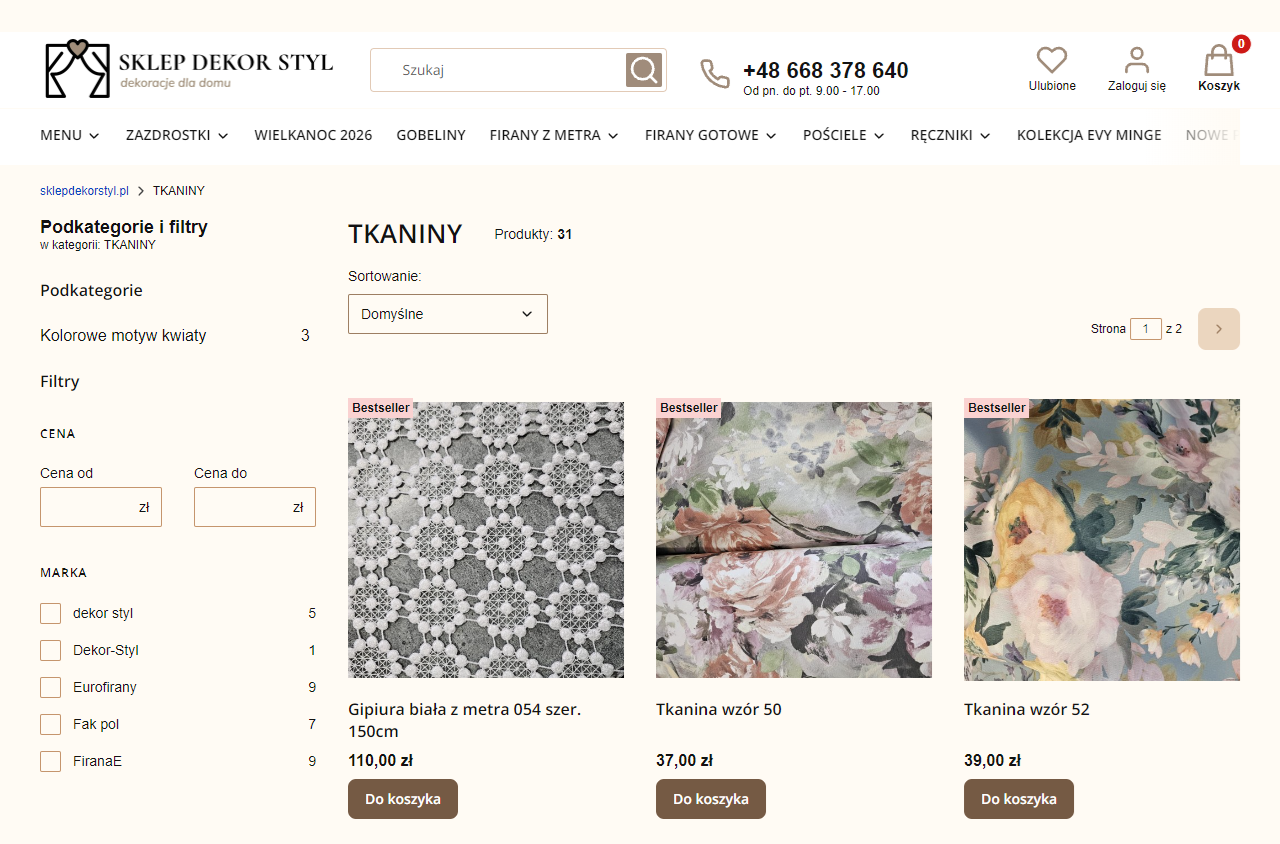Open the Tkanina wzór 50 product image
The image size is (1280, 844).
click(794, 540)
